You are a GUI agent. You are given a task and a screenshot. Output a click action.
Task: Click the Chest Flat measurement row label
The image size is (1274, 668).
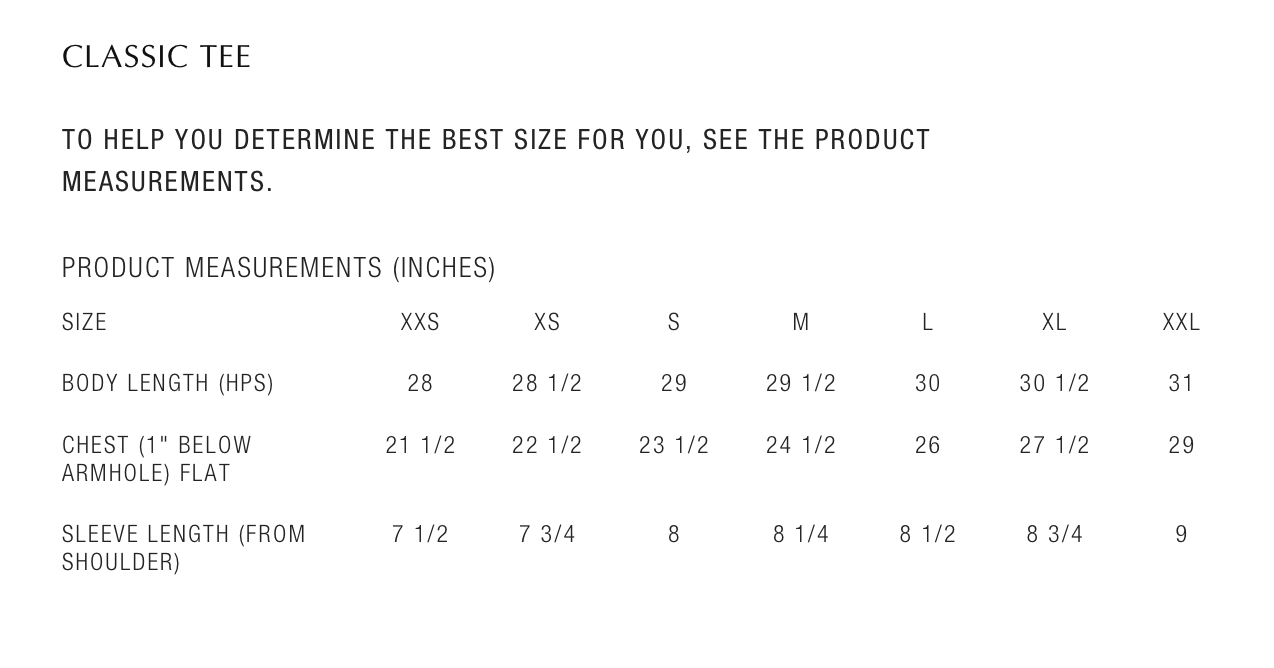click(157, 459)
